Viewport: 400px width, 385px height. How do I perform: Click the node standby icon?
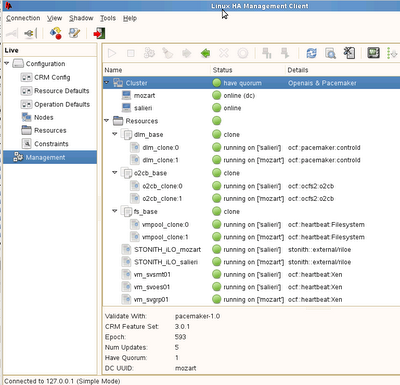click(267, 53)
